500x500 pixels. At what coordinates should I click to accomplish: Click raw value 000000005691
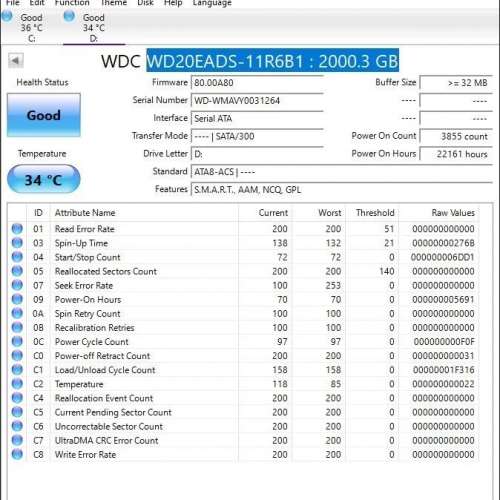[x=443, y=300]
